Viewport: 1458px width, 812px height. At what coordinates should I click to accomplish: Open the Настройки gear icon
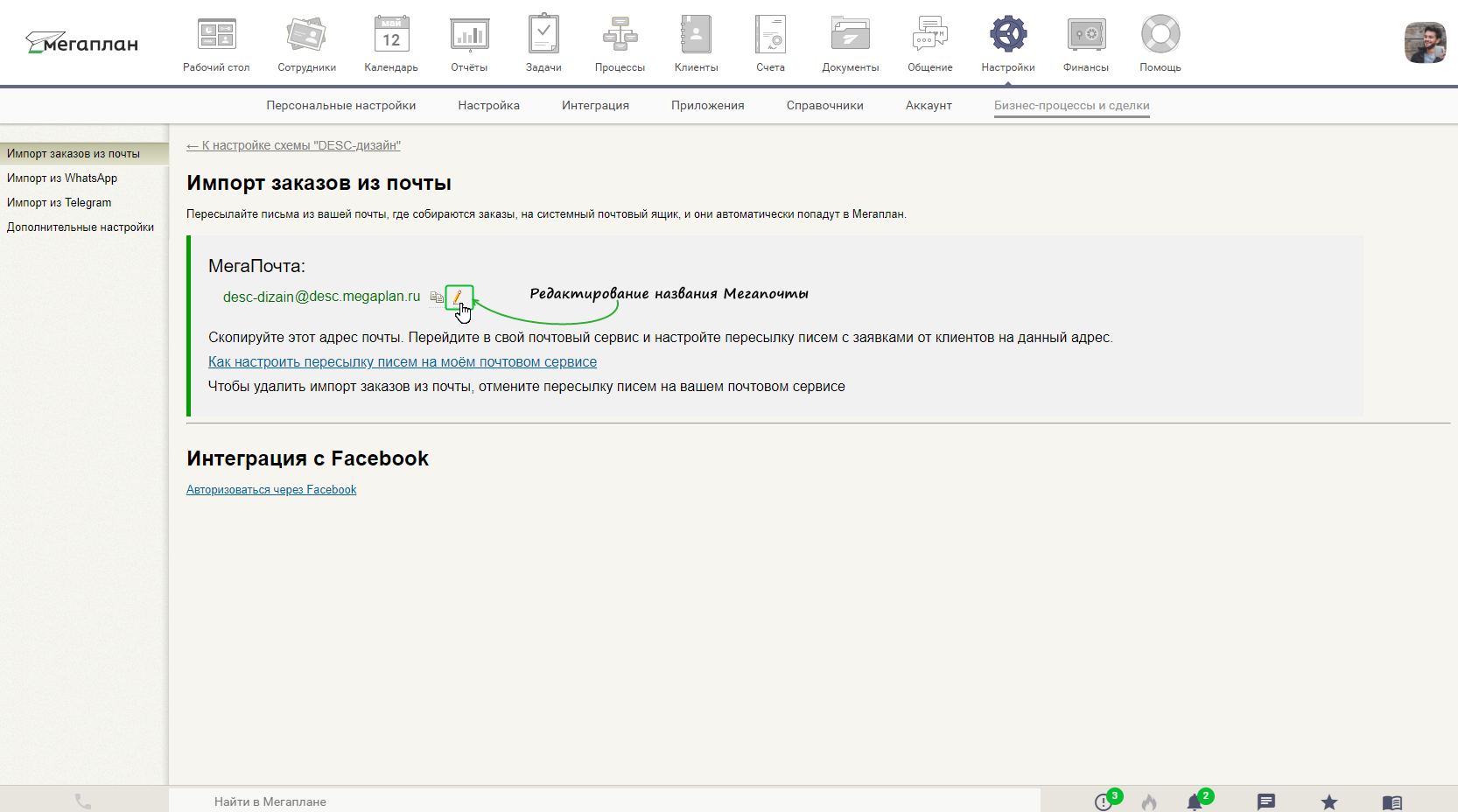click(x=1008, y=34)
